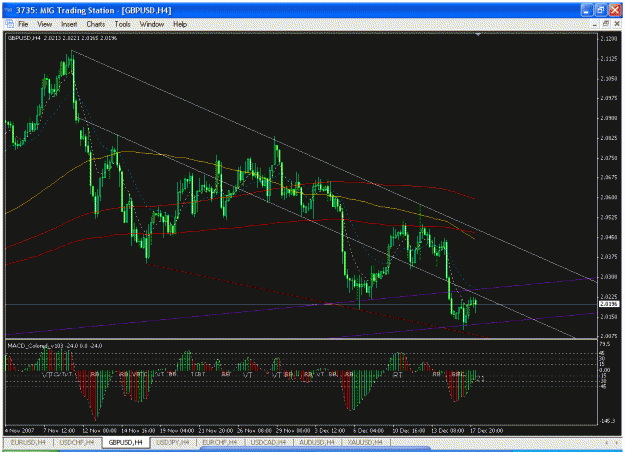The image size is (625, 452).
Task: Click the 3 Dec 12:00 time axis label
Action: point(330,431)
